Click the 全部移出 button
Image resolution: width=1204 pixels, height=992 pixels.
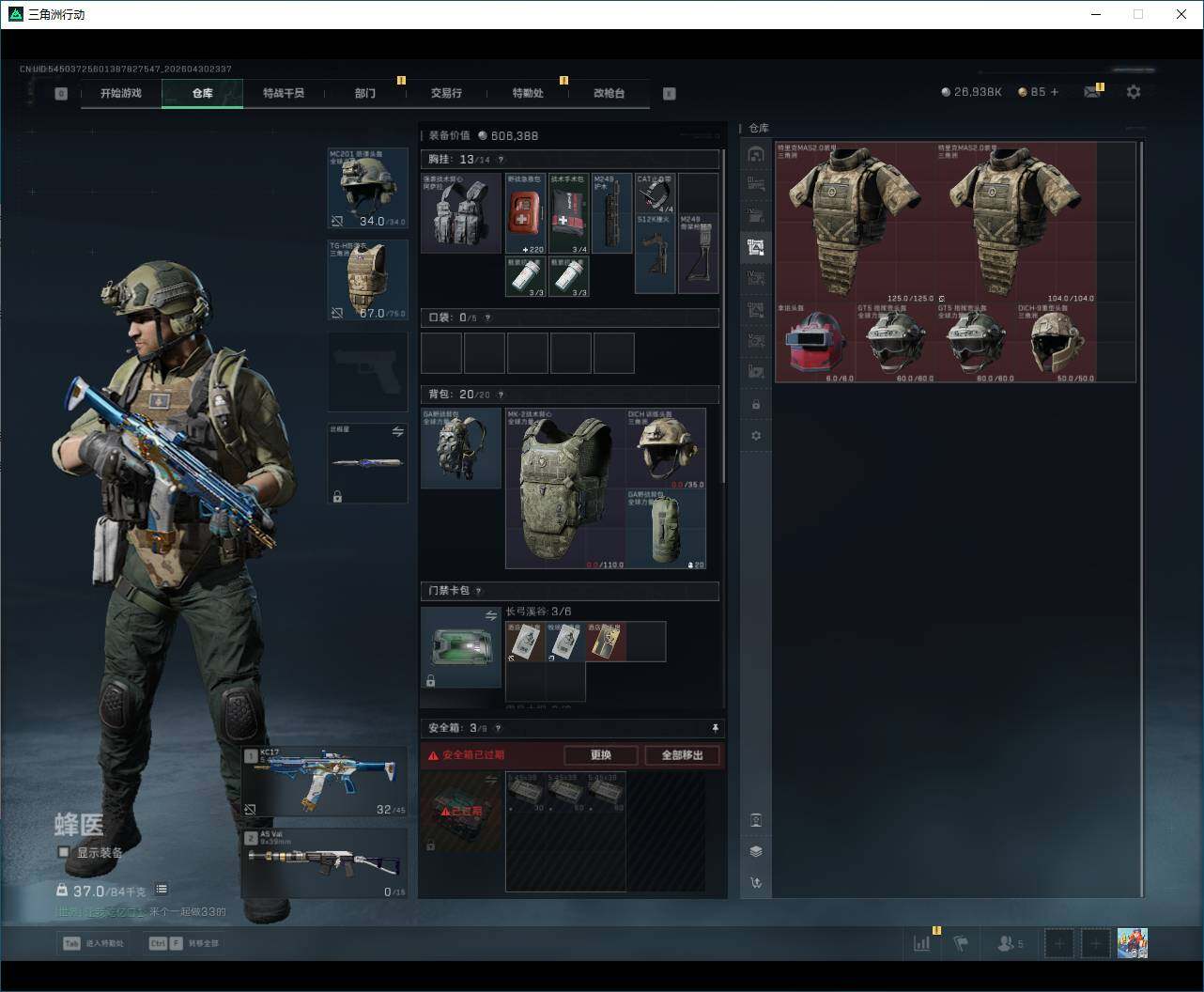pos(683,755)
